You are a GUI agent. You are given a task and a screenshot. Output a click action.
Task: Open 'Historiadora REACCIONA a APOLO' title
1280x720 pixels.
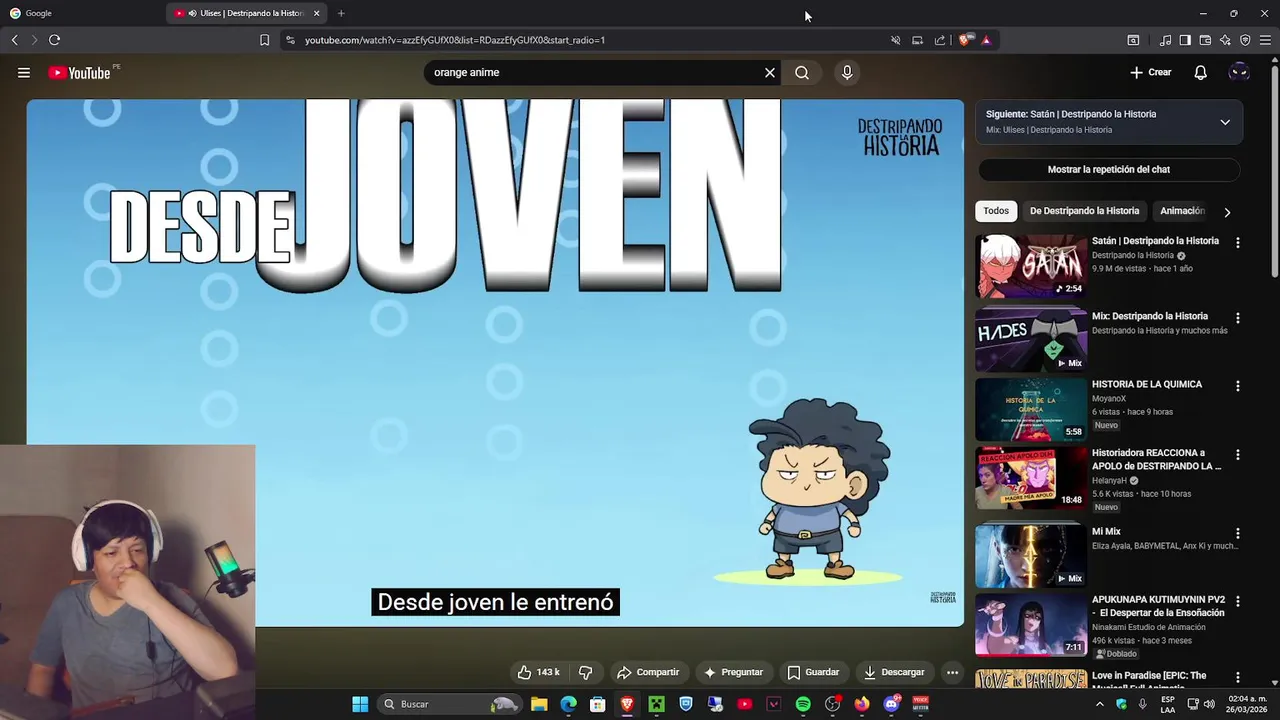click(1156, 459)
